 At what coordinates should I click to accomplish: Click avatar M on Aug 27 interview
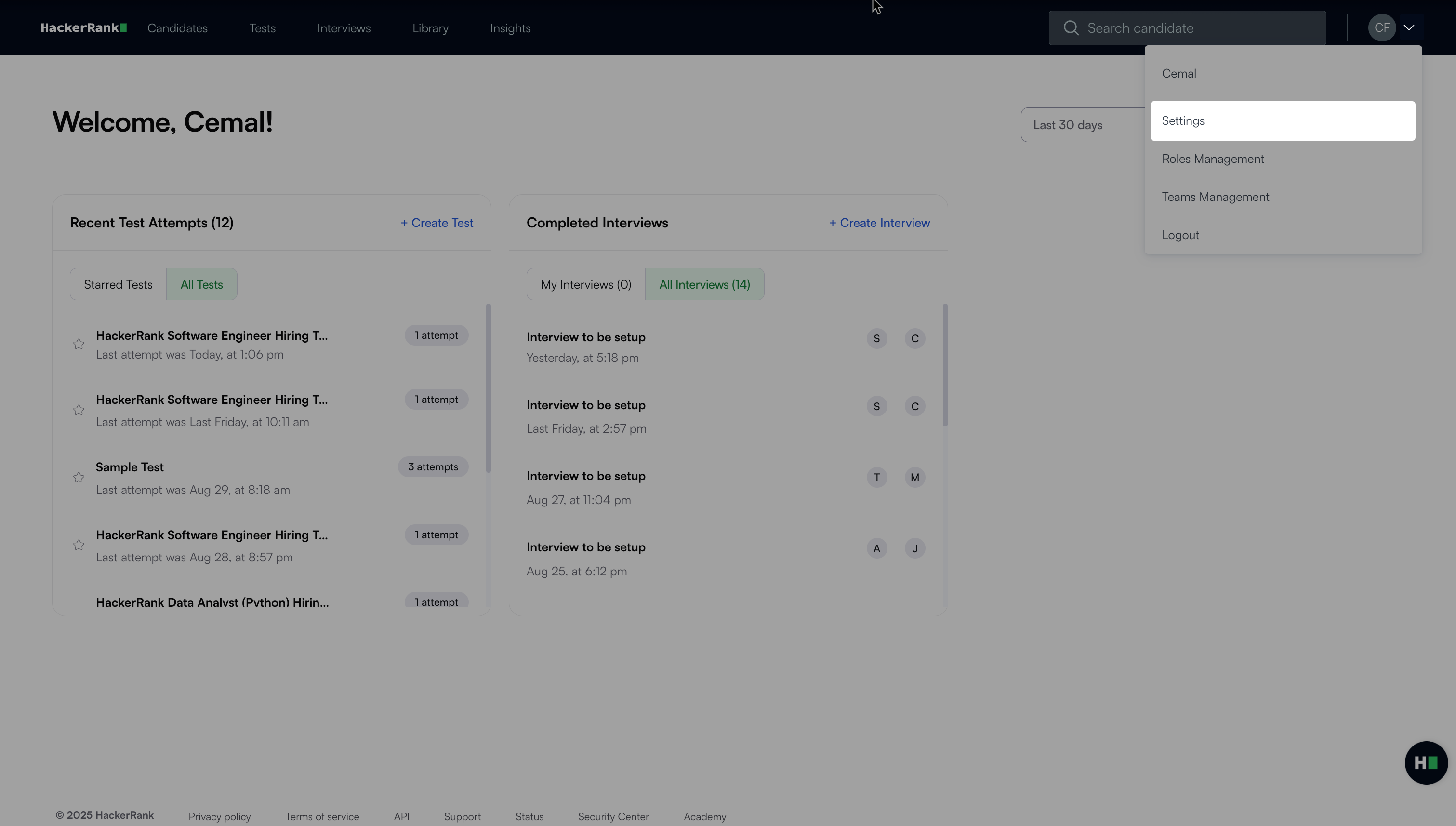point(914,477)
